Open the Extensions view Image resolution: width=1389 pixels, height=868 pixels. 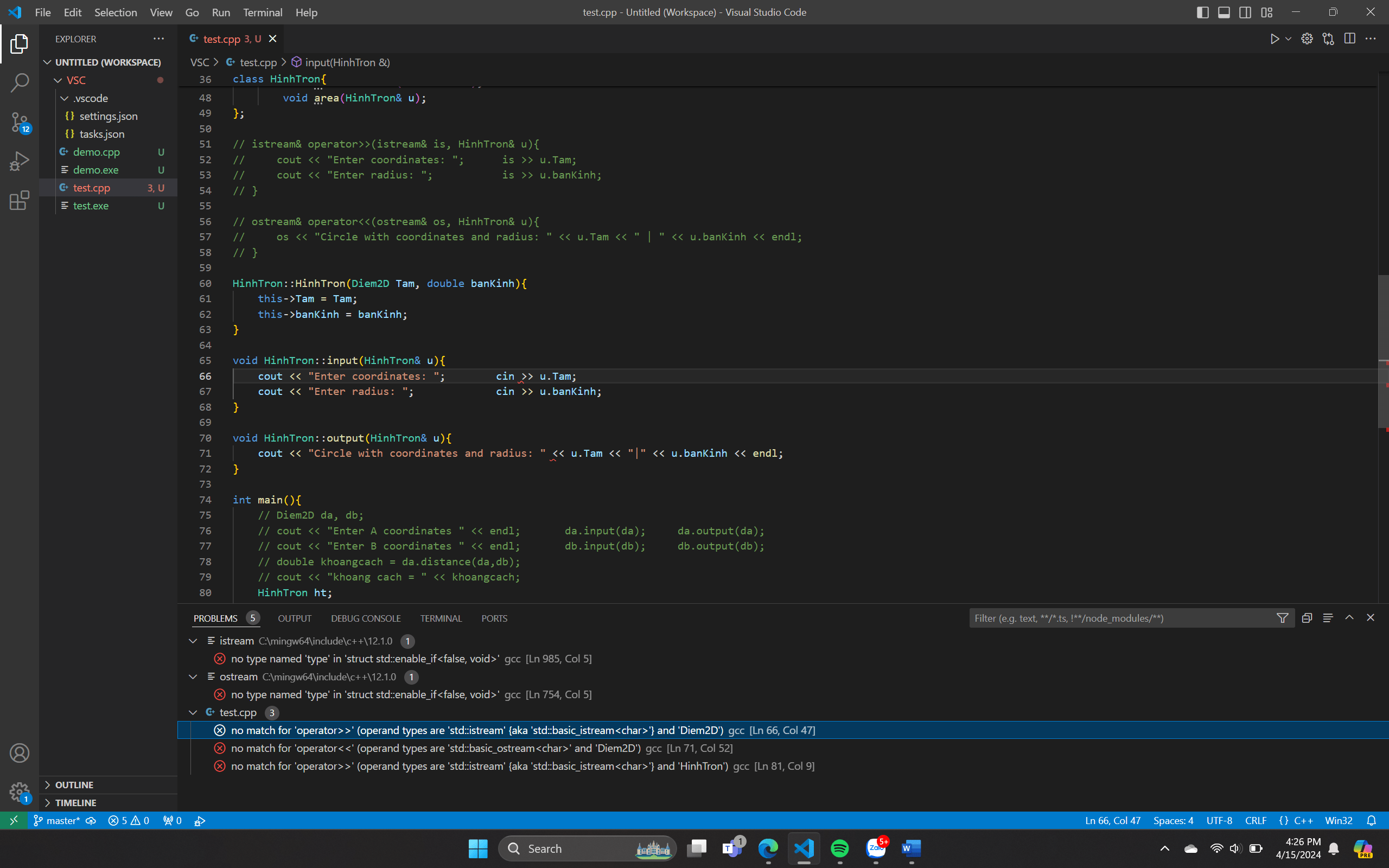click(20, 200)
